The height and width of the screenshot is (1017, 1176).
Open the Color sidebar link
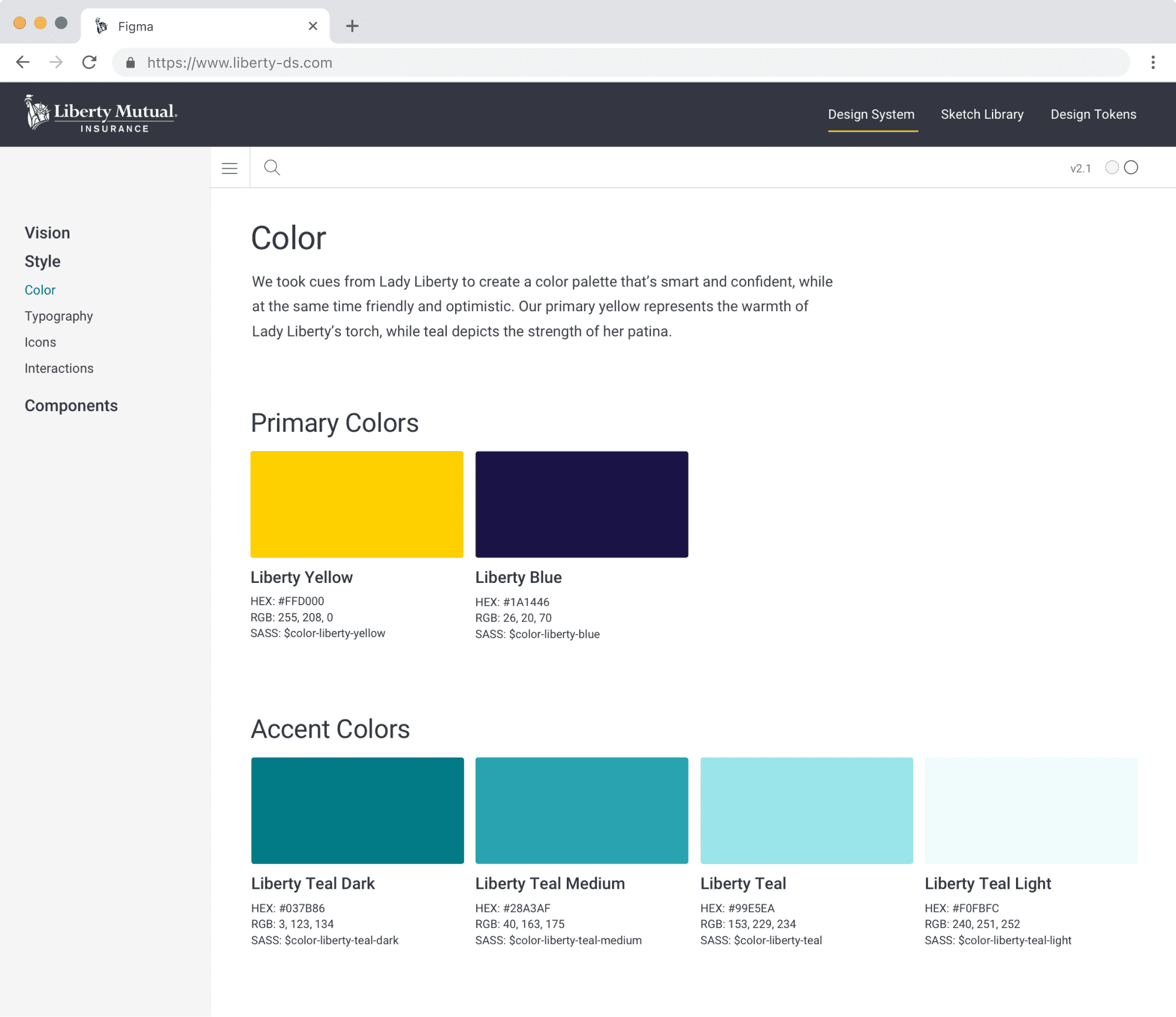(40, 290)
